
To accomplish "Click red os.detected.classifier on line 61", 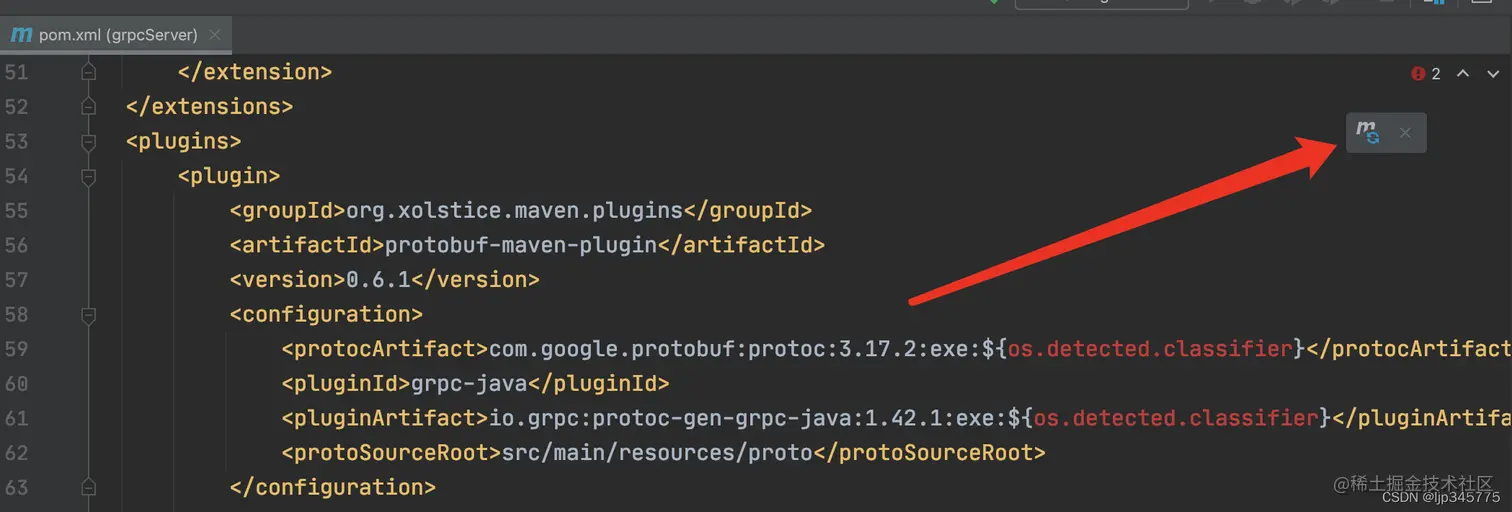I will tap(1176, 418).
